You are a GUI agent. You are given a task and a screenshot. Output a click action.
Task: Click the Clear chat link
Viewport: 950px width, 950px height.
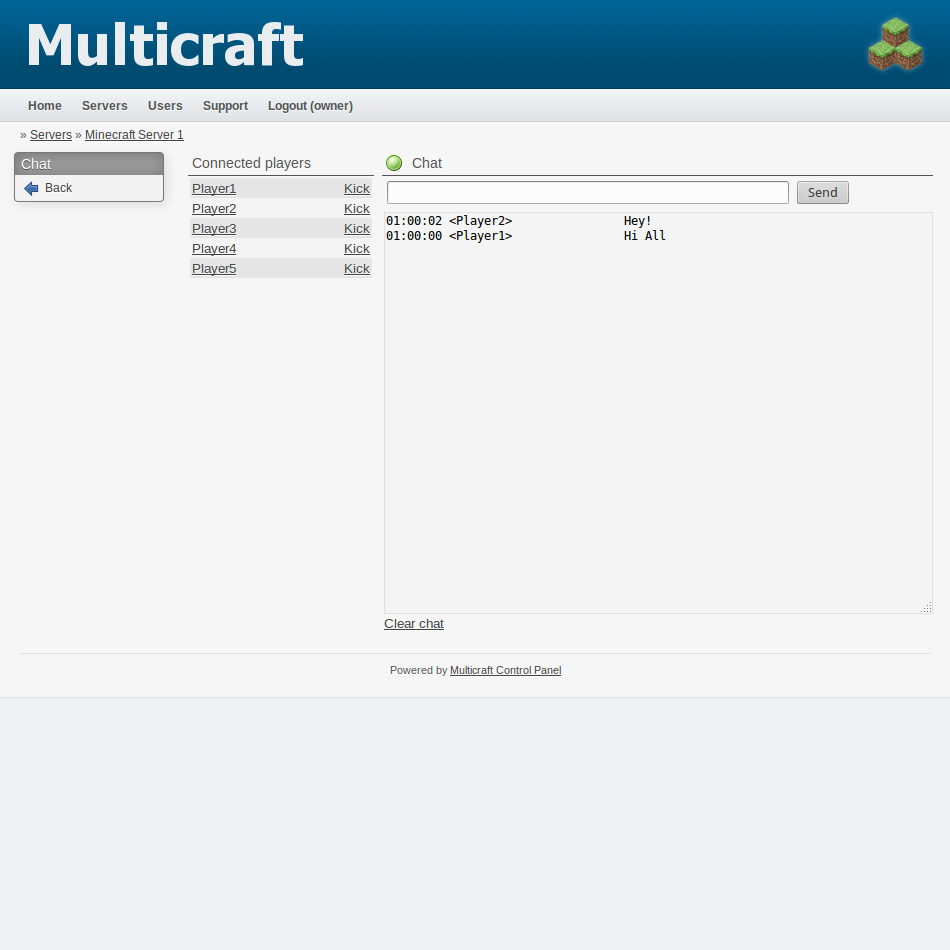coord(414,623)
